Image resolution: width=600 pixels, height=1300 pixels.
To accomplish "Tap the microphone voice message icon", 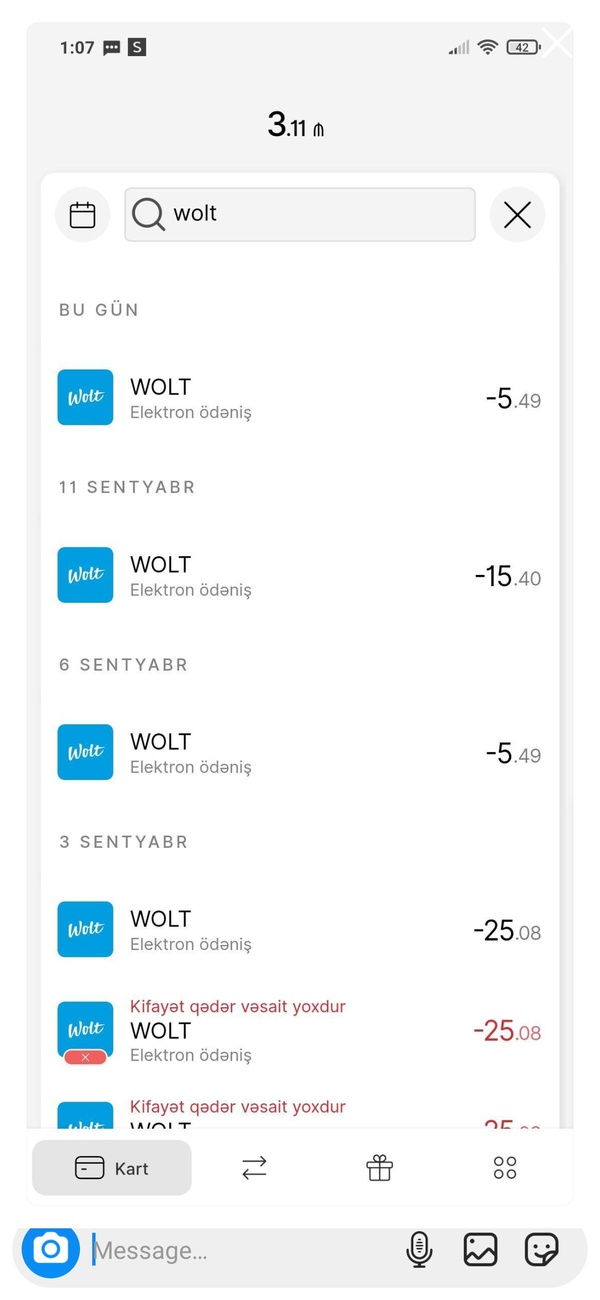I will coord(419,1250).
